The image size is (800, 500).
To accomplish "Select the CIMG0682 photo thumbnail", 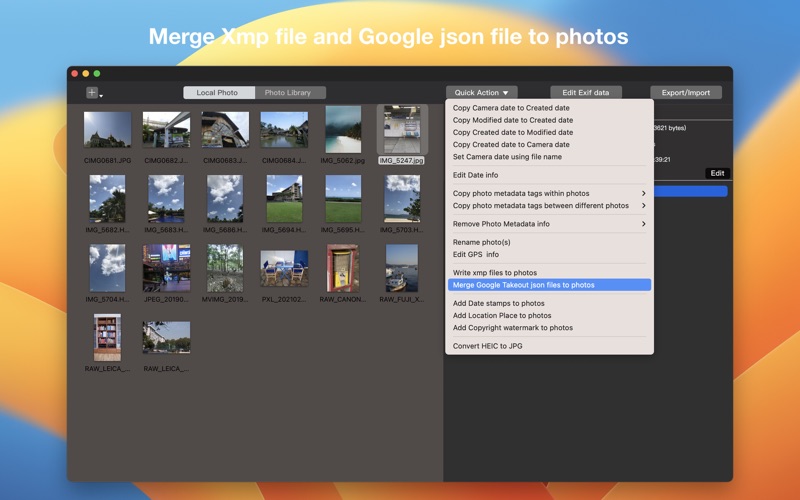I will click(166, 130).
